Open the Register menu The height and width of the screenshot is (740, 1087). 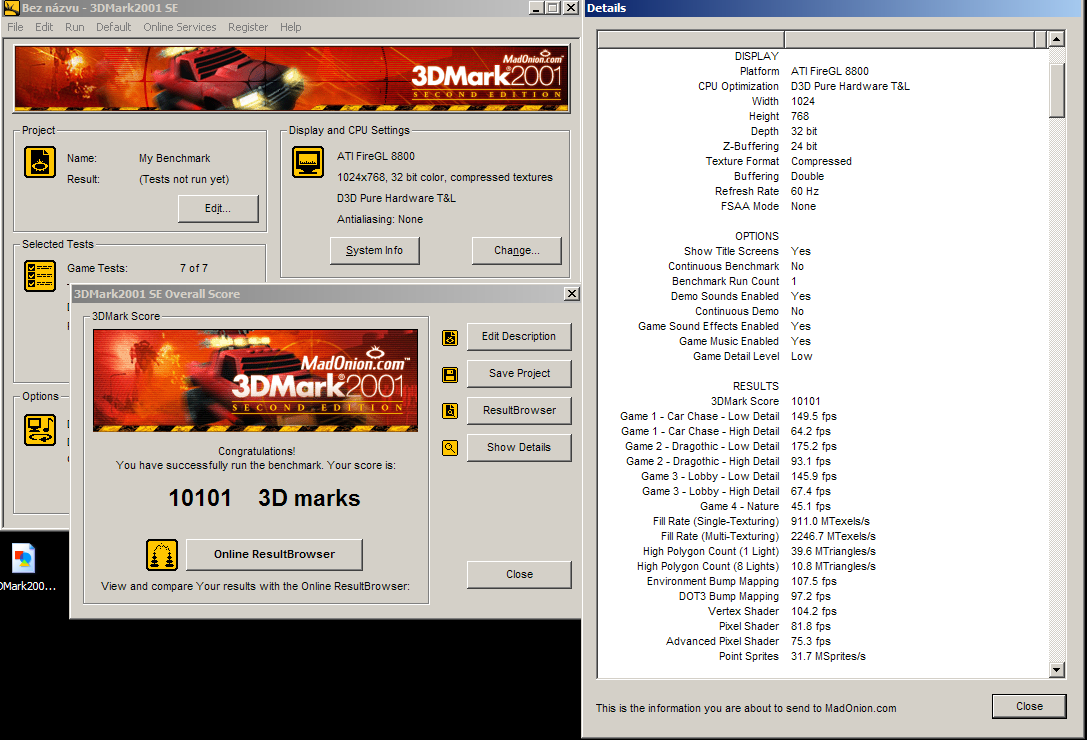tap(248, 27)
